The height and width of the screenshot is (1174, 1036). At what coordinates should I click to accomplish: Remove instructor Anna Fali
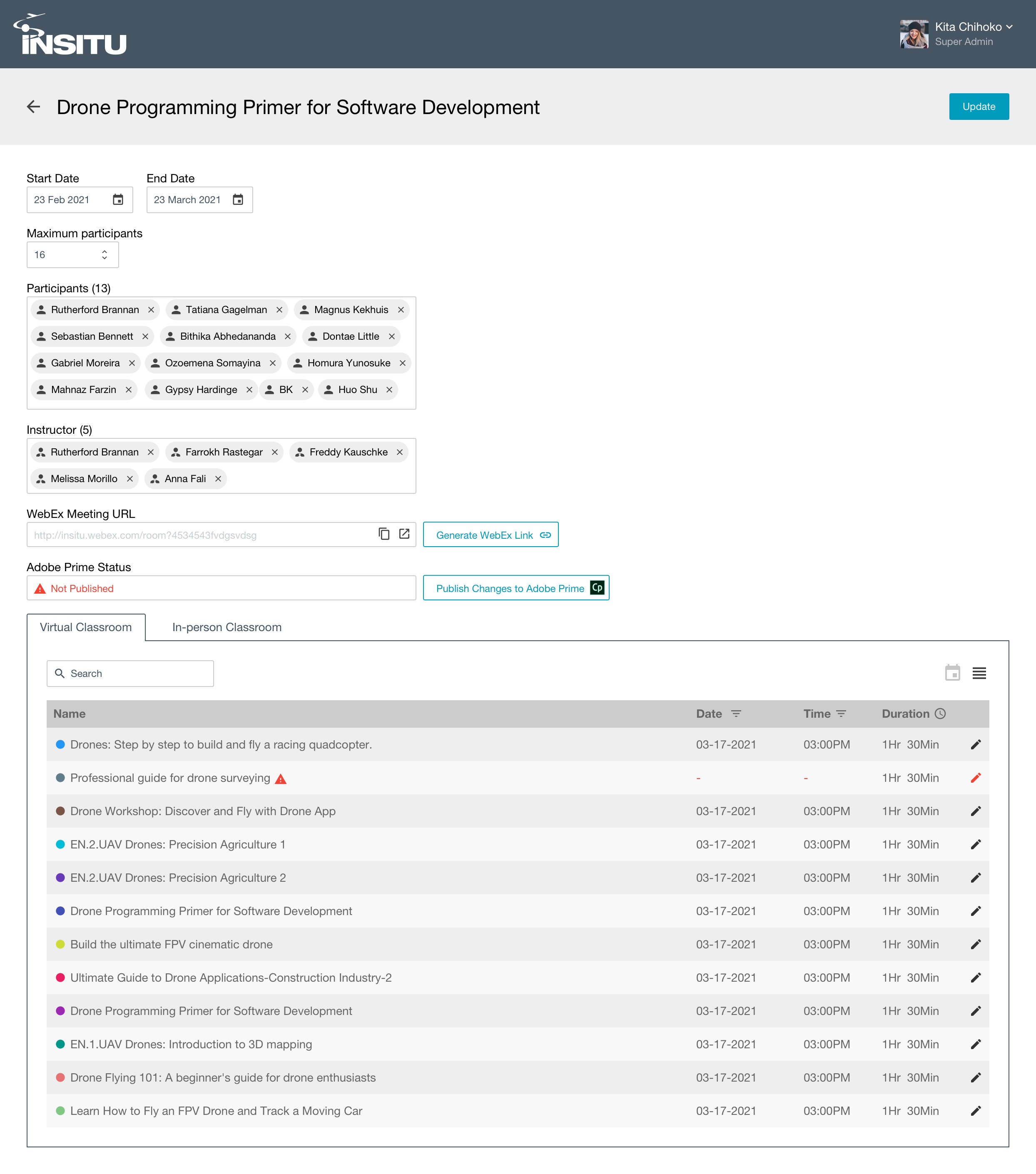[x=218, y=478]
